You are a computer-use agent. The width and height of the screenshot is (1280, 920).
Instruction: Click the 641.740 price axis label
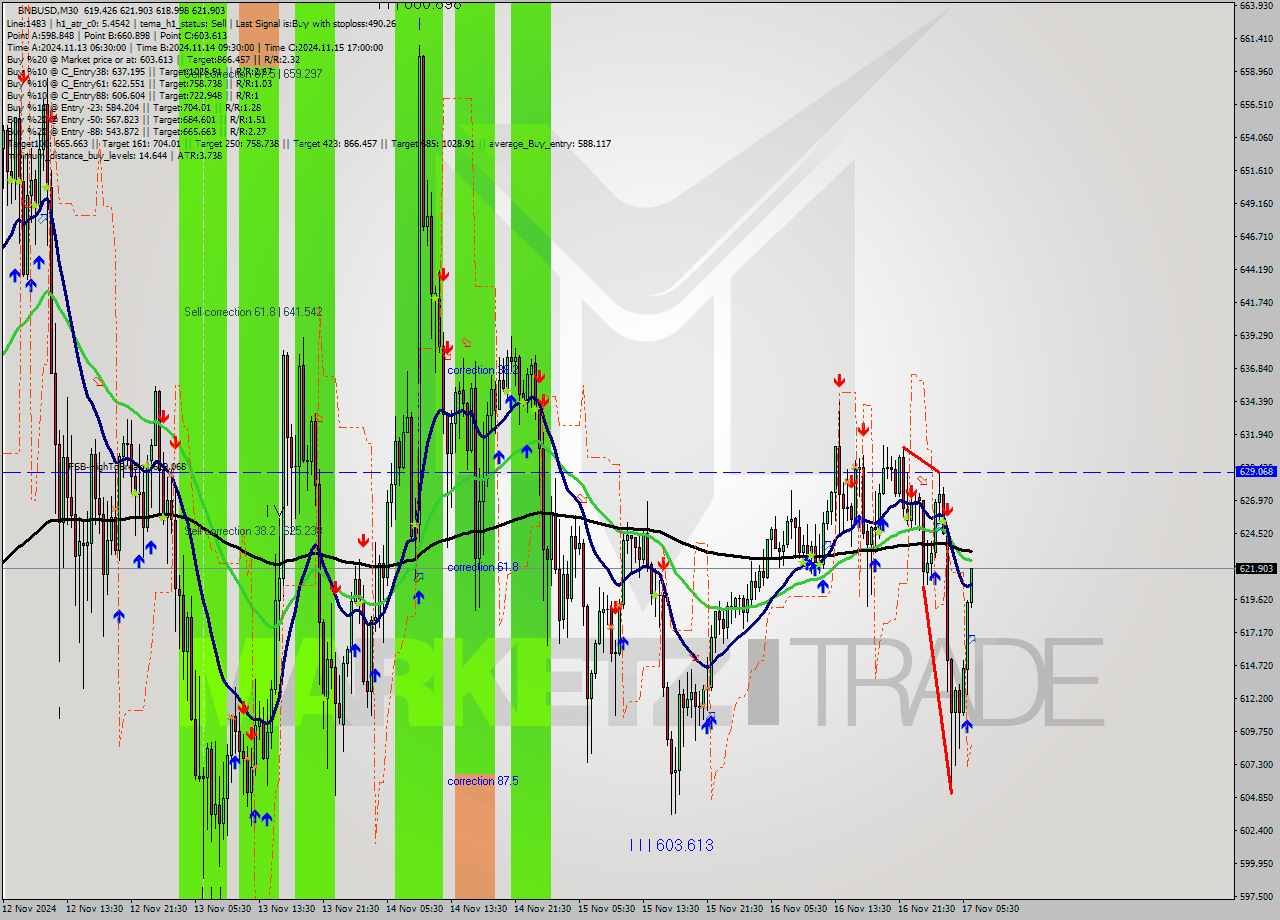[x=1255, y=302]
